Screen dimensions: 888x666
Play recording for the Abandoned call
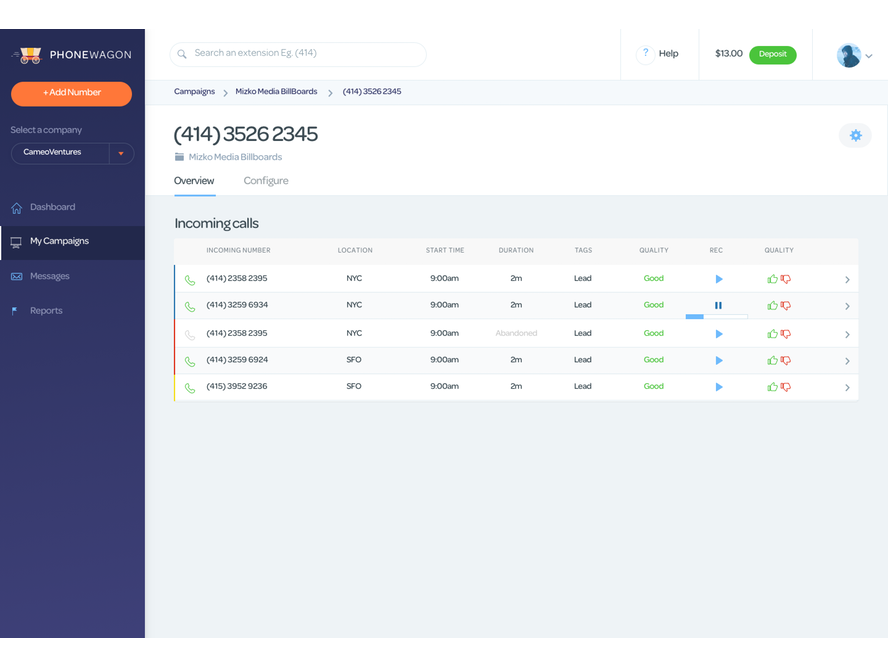pyautogui.click(x=719, y=334)
